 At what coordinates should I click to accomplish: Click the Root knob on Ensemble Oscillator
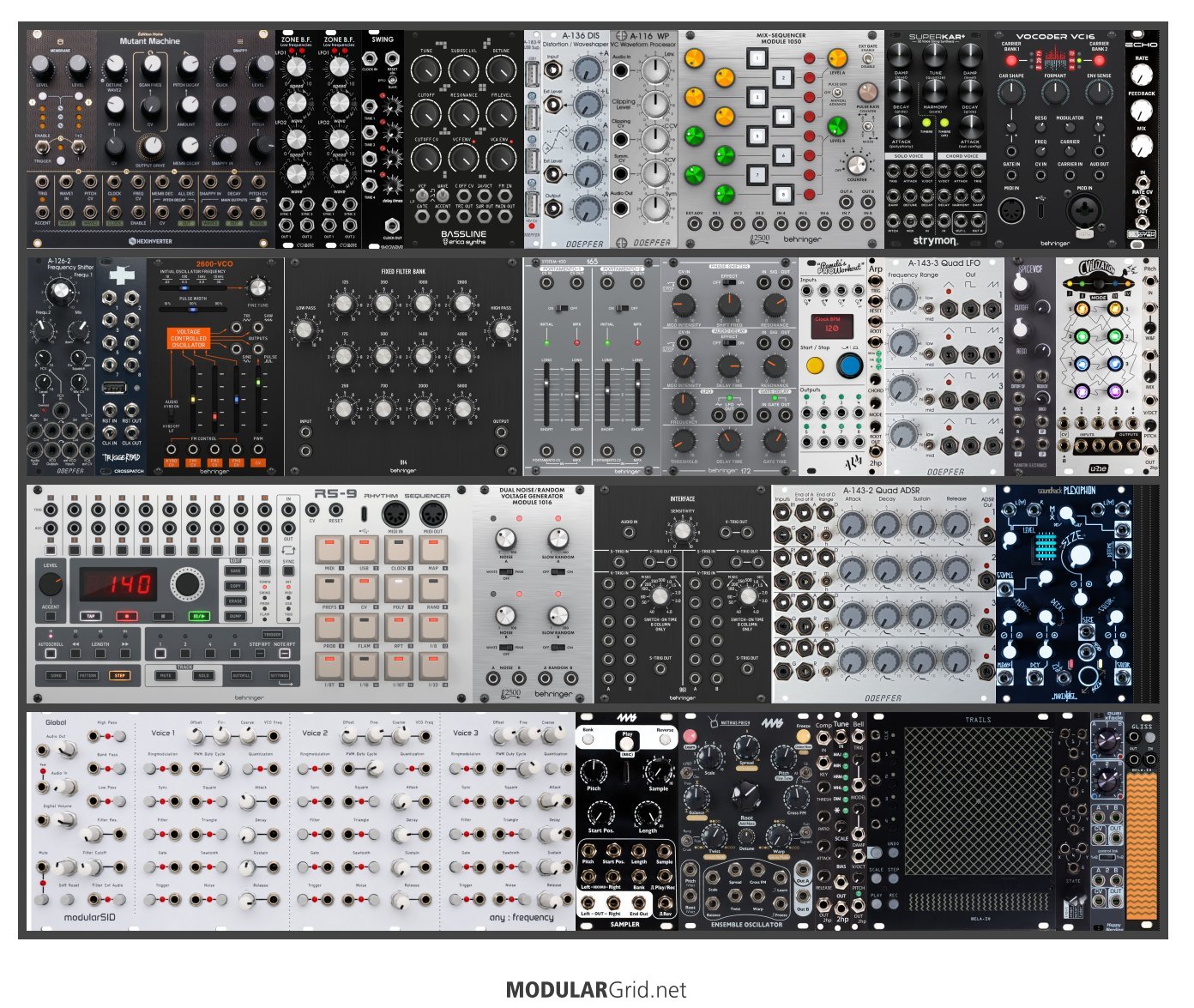[x=745, y=797]
